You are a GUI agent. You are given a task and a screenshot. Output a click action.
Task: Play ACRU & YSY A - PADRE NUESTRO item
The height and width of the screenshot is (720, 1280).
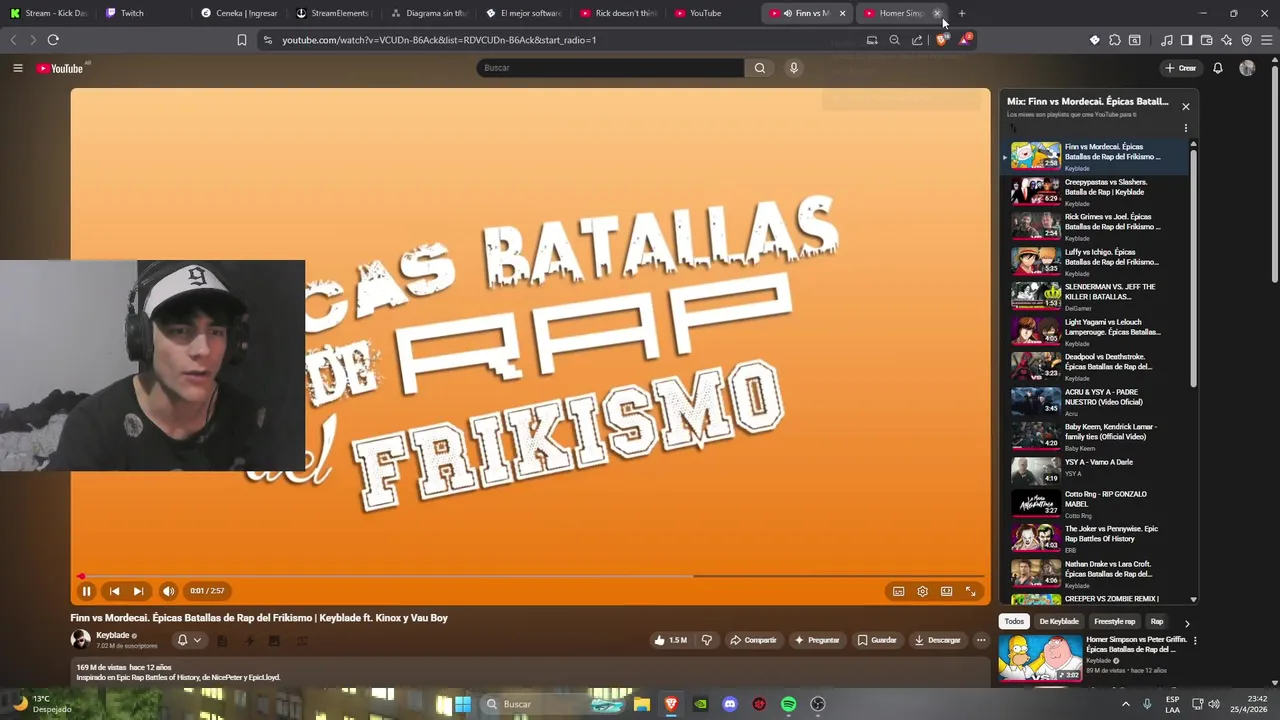1097,400
